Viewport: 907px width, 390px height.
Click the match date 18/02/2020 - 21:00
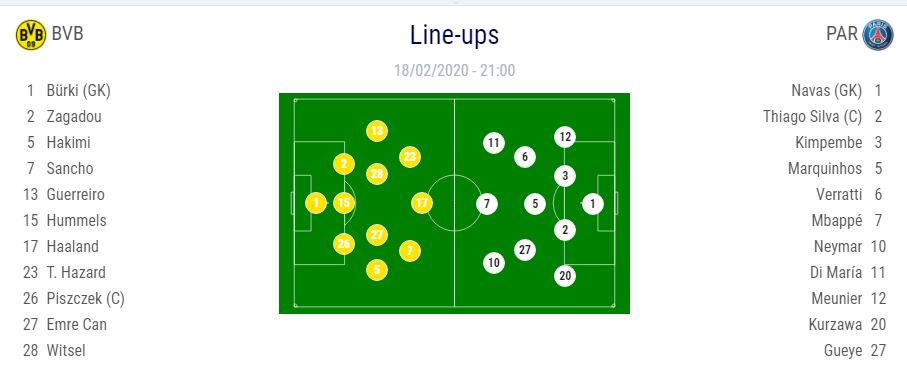point(454,71)
